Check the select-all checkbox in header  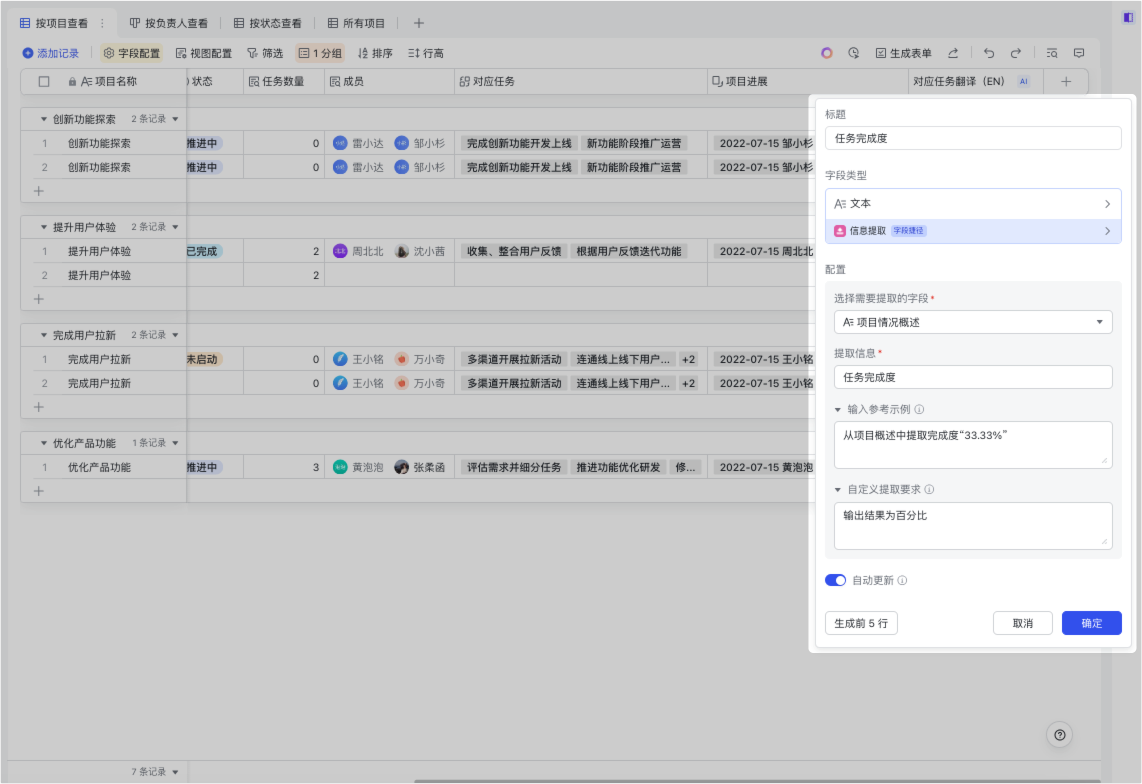pyautogui.click(x=44, y=82)
